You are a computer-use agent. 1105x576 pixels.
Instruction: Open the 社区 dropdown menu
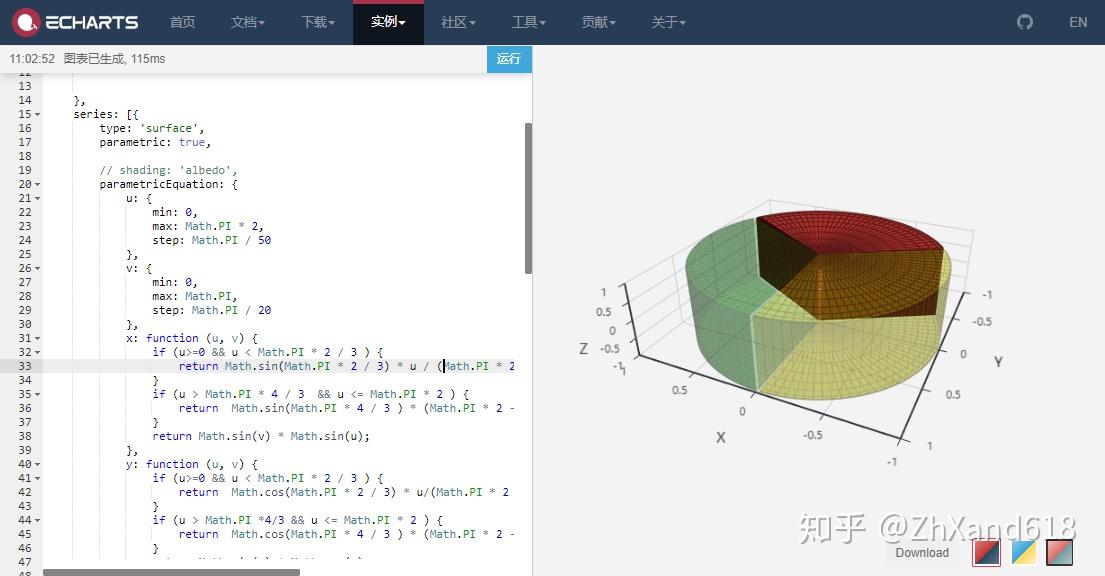click(458, 21)
